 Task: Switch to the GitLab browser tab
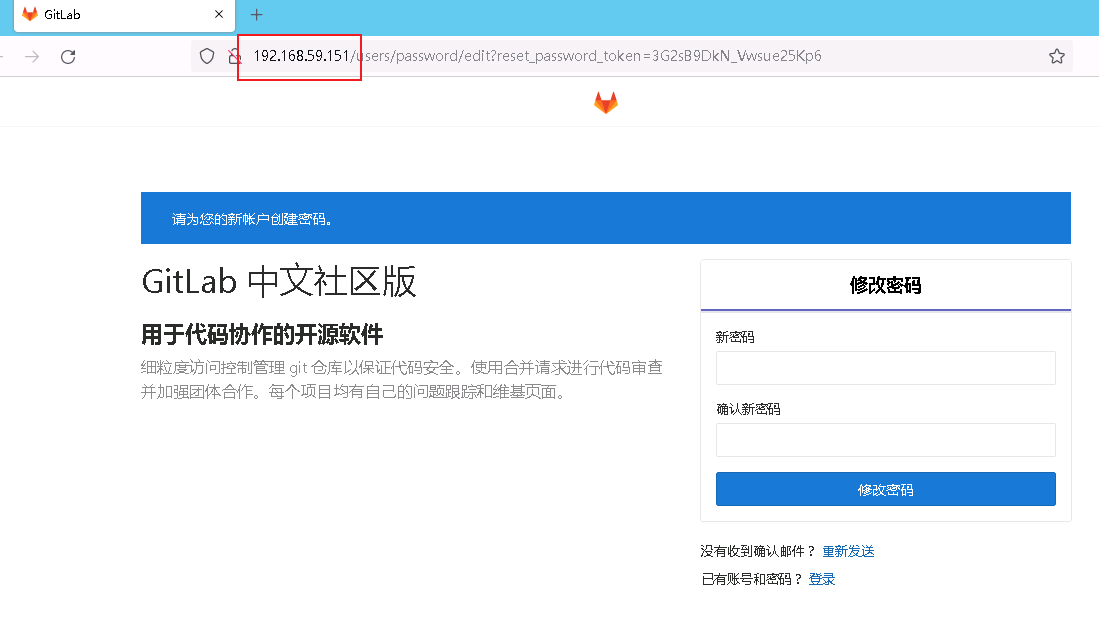coord(110,15)
